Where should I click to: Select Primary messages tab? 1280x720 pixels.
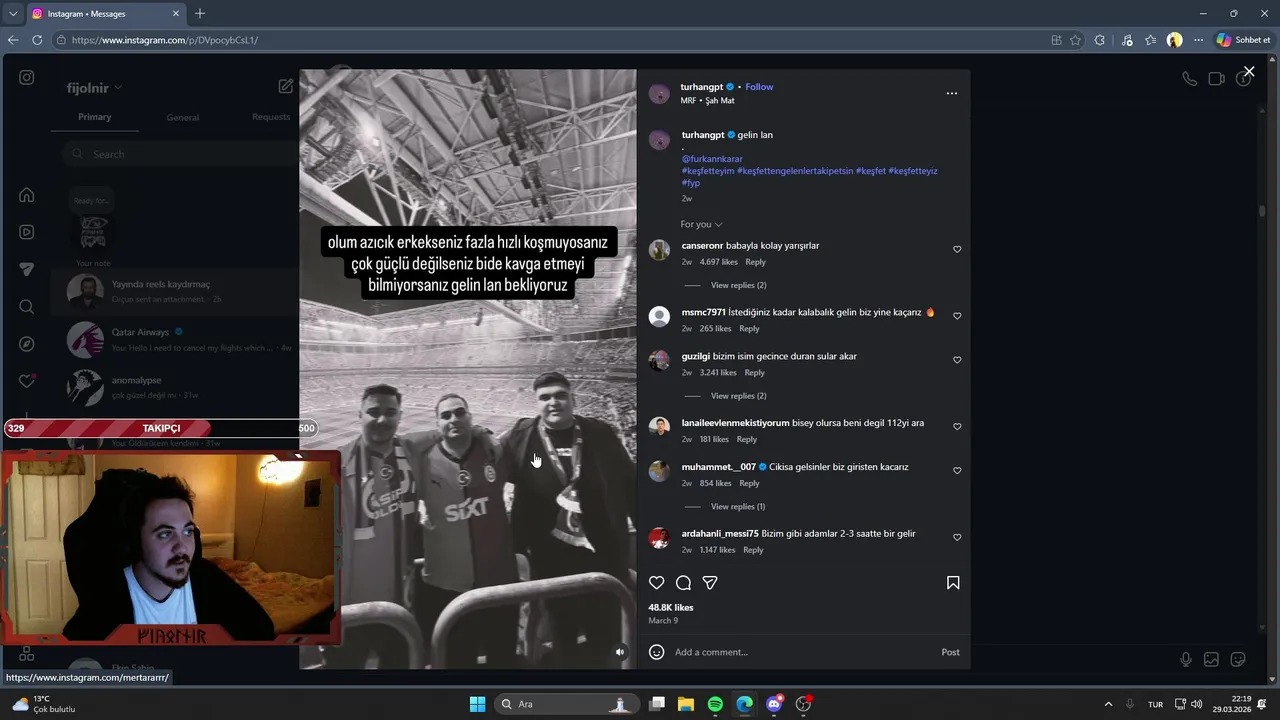pyautogui.click(x=95, y=117)
